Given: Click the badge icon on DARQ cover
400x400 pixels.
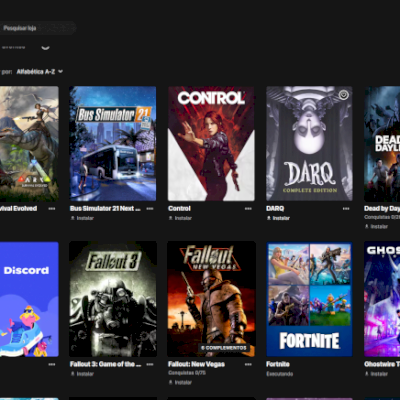Looking at the screenshot, I should (x=343, y=95).
